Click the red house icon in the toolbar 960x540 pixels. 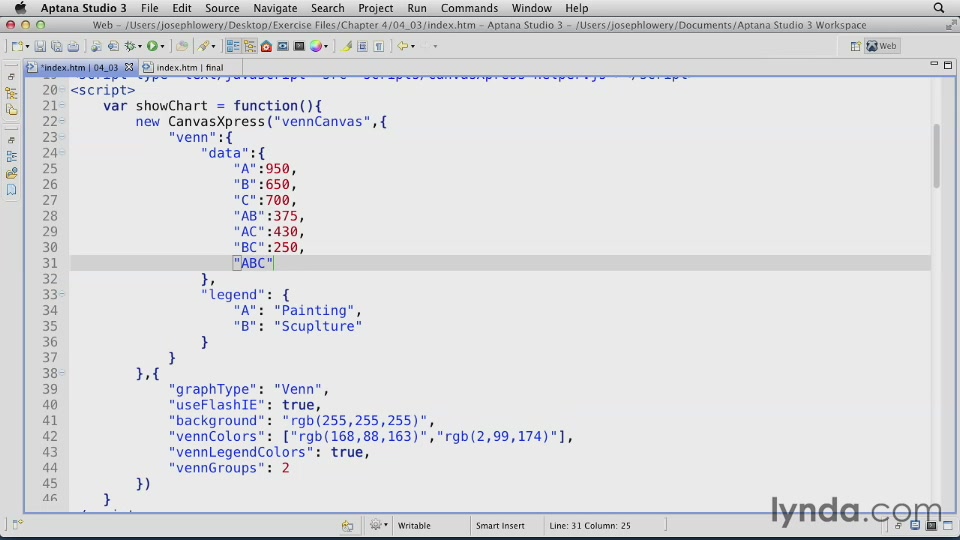(x=266, y=46)
